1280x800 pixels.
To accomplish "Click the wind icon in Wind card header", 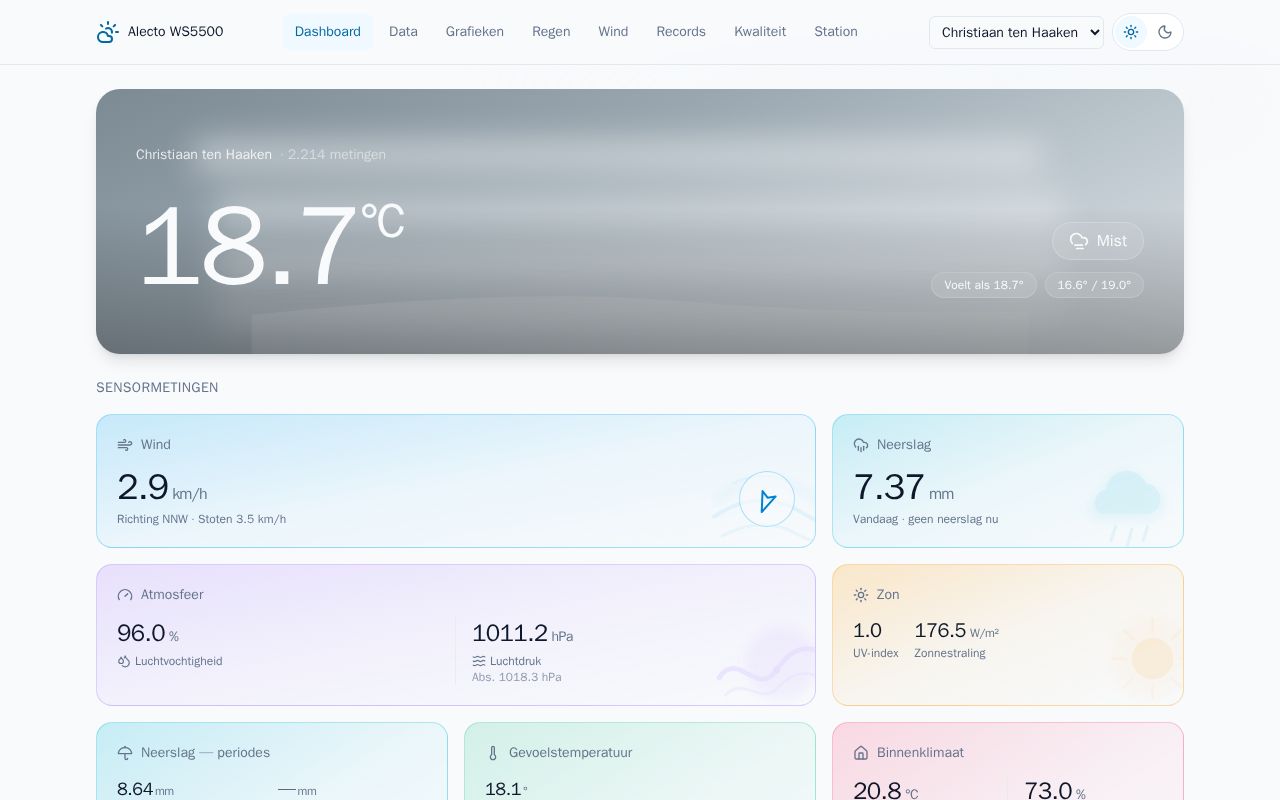I will [x=125, y=445].
